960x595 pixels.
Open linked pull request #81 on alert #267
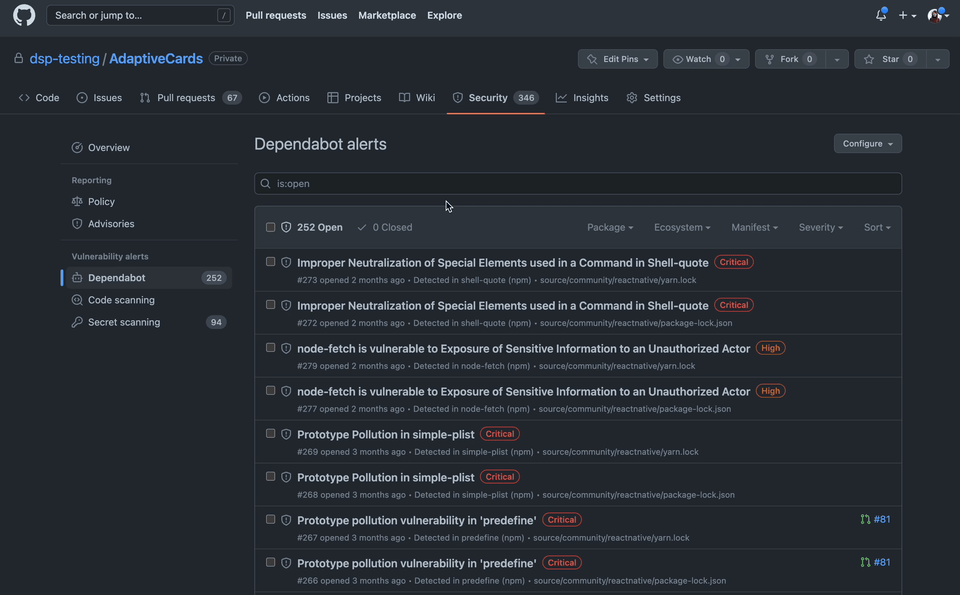coord(882,519)
